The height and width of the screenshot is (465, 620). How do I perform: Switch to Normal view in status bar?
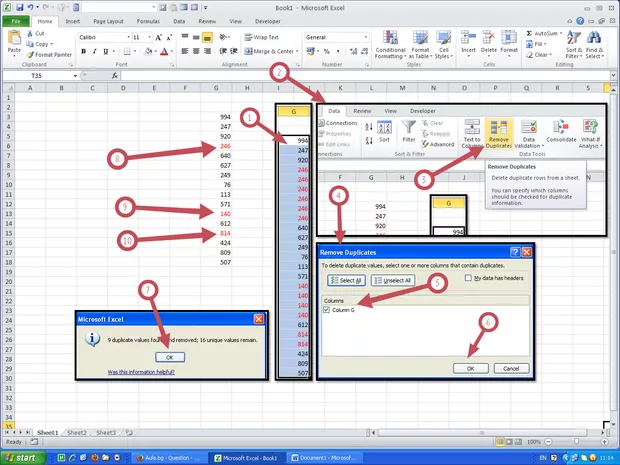point(500,442)
